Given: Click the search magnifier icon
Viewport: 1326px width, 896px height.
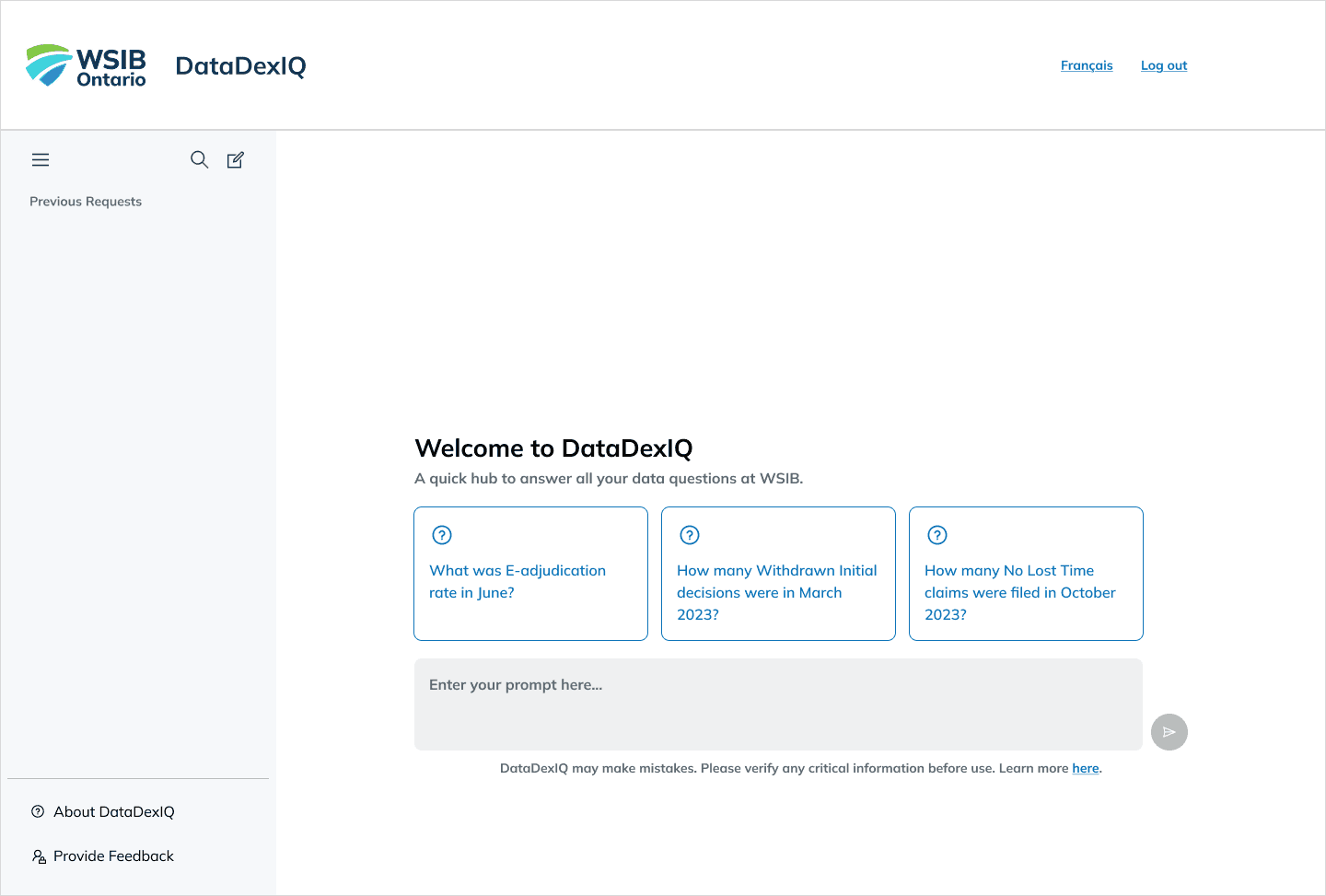Looking at the screenshot, I should [199, 160].
